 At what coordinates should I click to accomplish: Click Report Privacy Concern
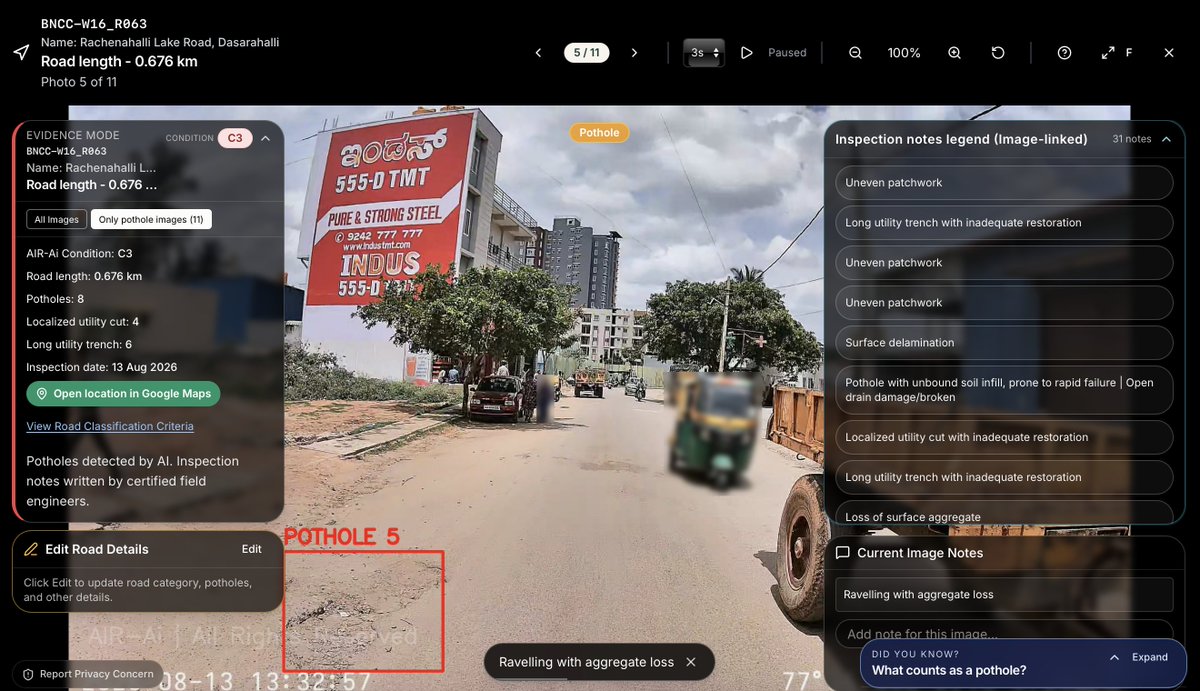(x=88, y=674)
